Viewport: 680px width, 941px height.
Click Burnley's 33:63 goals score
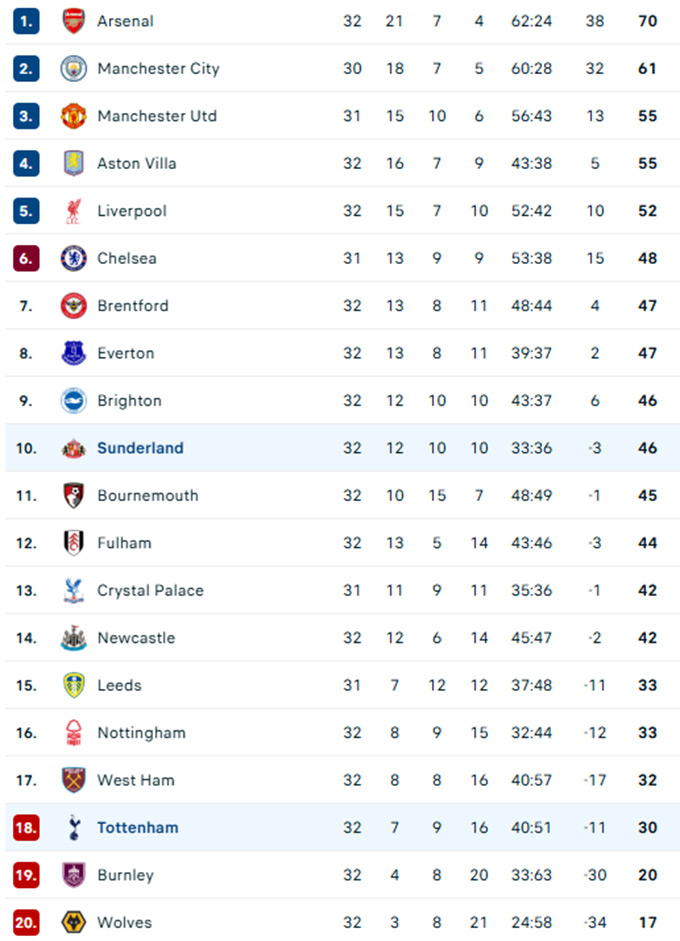tap(531, 875)
